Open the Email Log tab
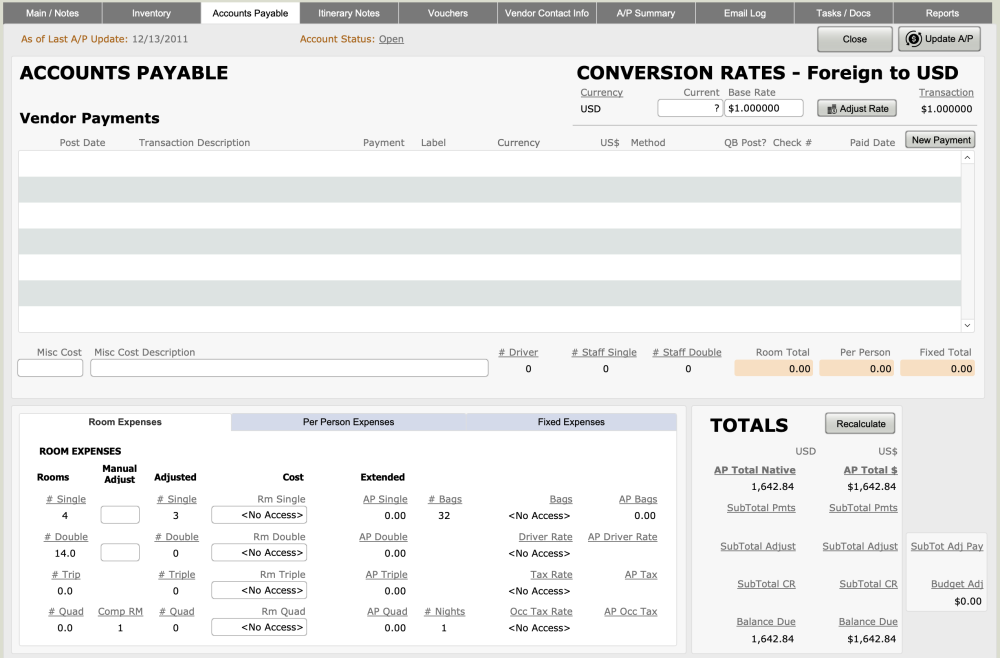The width and height of the screenshot is (1000, 658). (x=745, y=13)
